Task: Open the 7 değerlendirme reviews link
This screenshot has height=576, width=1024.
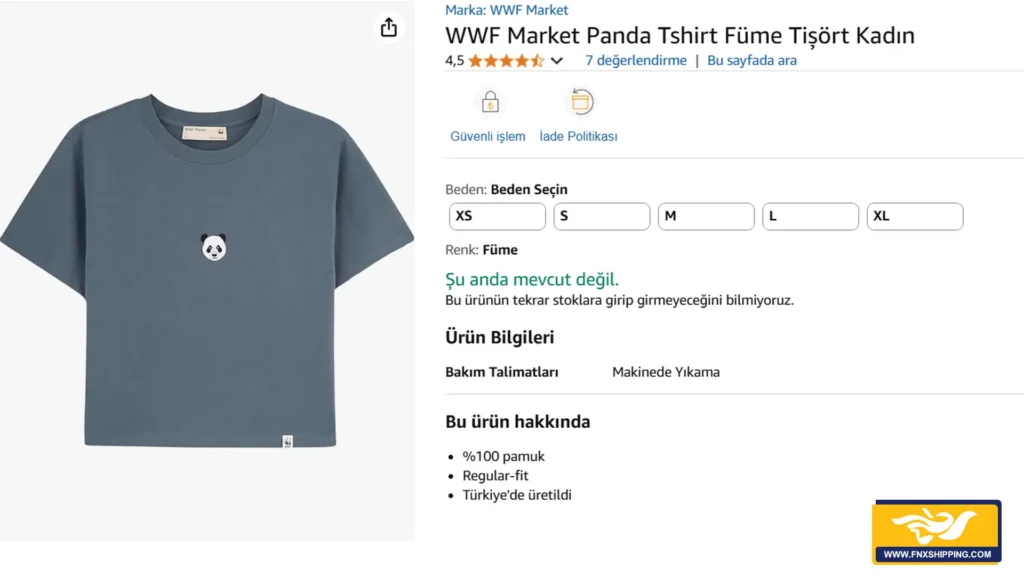Action: pyautogui.click(x=636, y=60)
